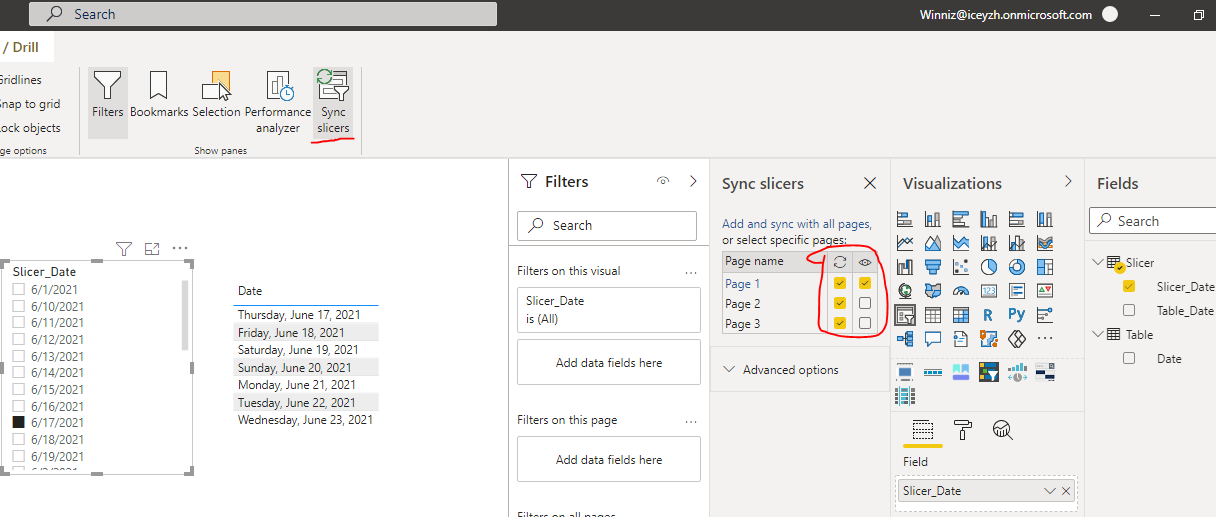Check the 6/1/2021 slicer option
The image size is (1216, 517).
pos(18,290)
